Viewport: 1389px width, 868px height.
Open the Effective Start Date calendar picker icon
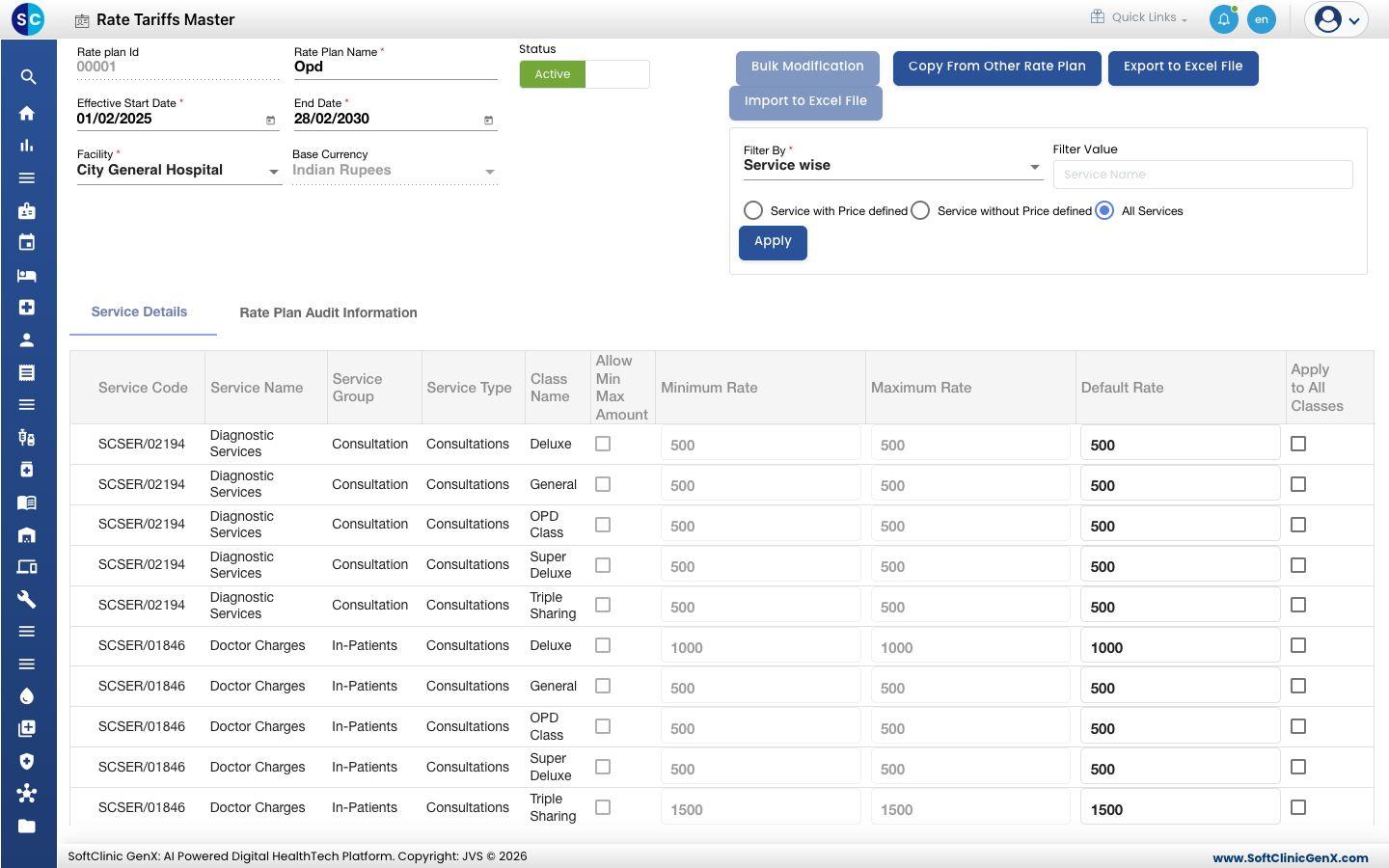click(271, 121)
